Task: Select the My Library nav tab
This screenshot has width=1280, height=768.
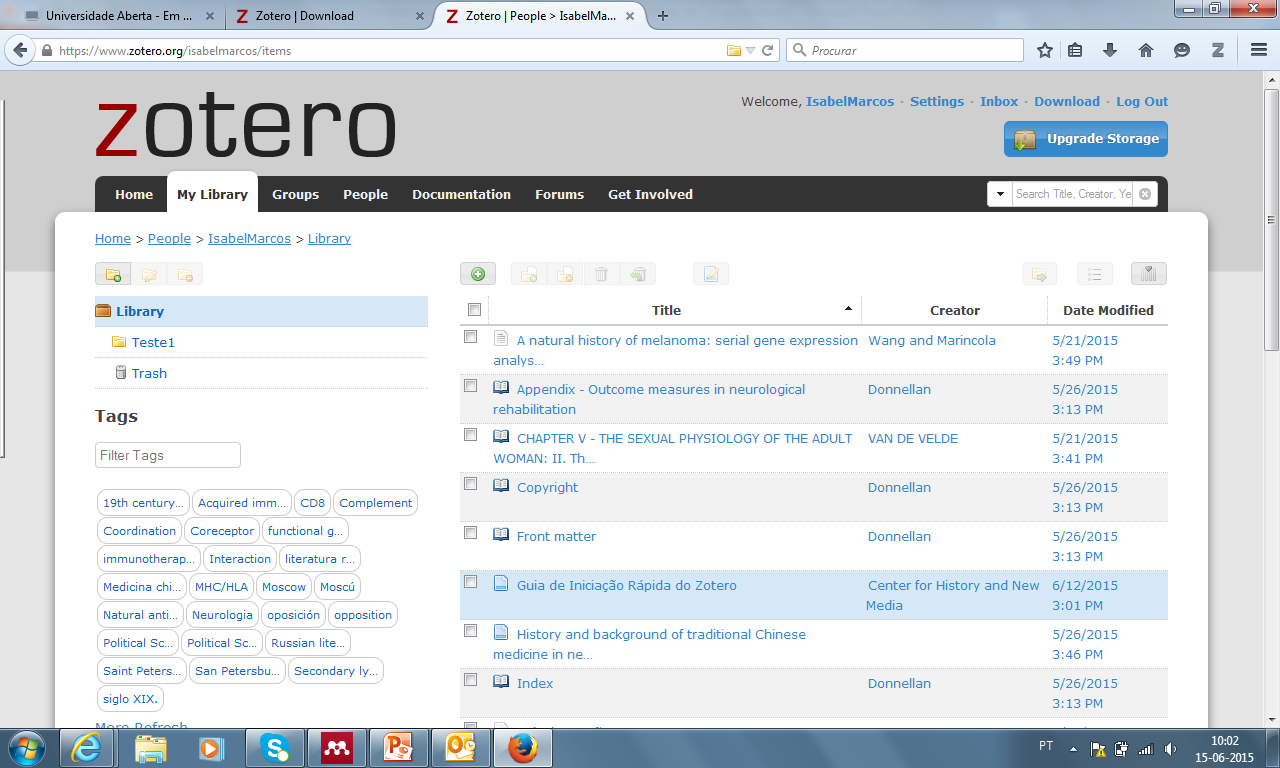Action: (x=212, y=195)
